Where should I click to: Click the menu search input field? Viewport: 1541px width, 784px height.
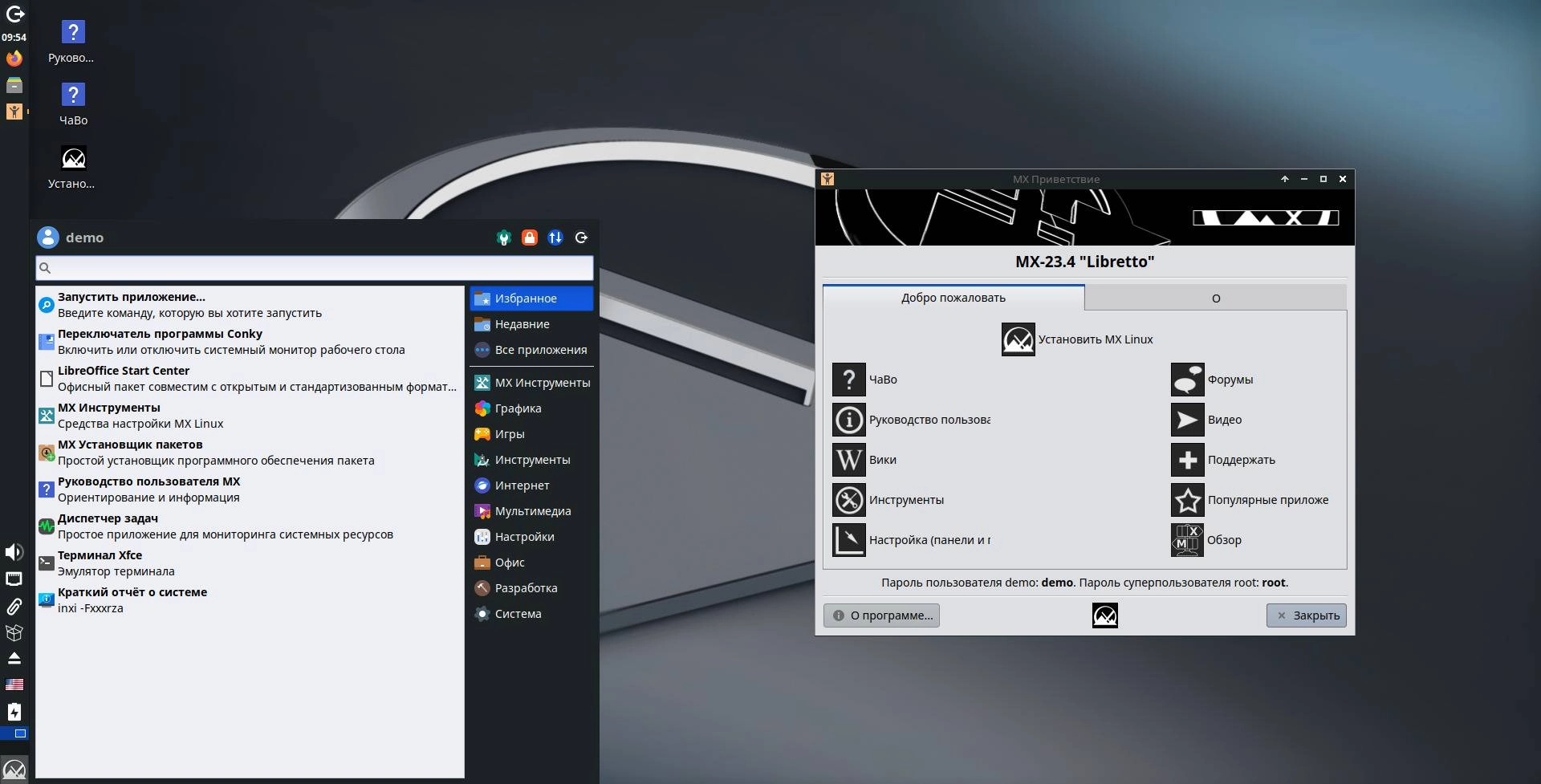tap(315, 268)
